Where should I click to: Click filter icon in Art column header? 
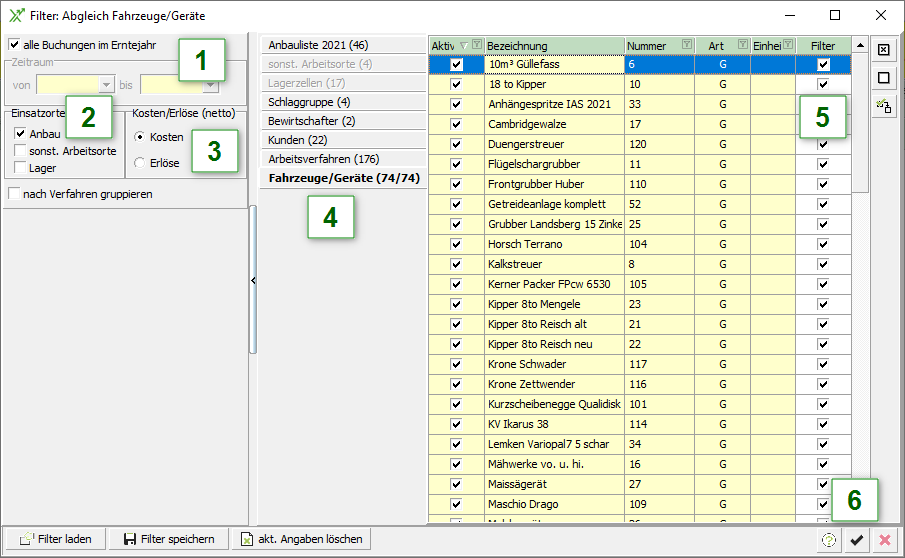[742, 45]
